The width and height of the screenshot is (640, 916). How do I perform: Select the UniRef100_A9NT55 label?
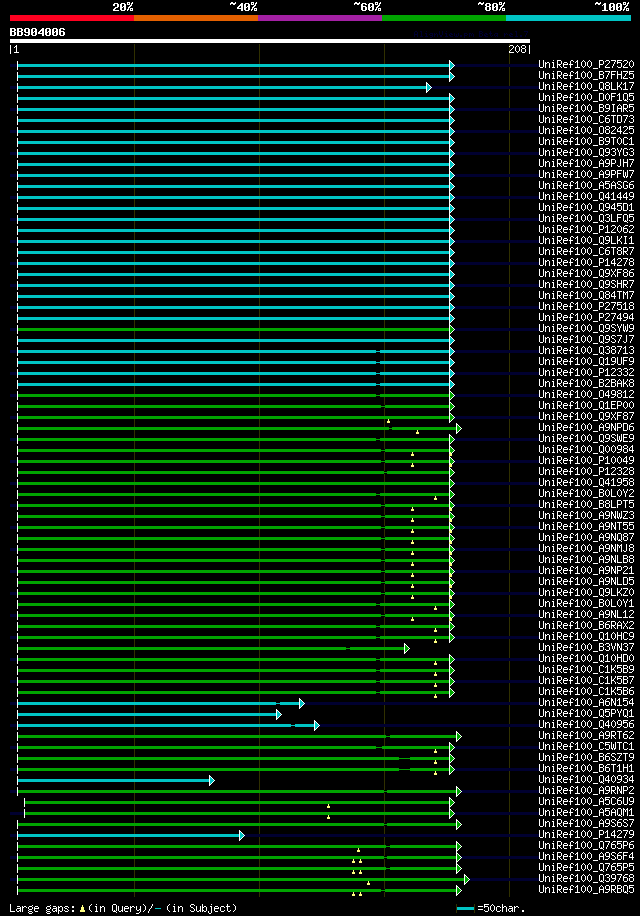tap(586, 526)
